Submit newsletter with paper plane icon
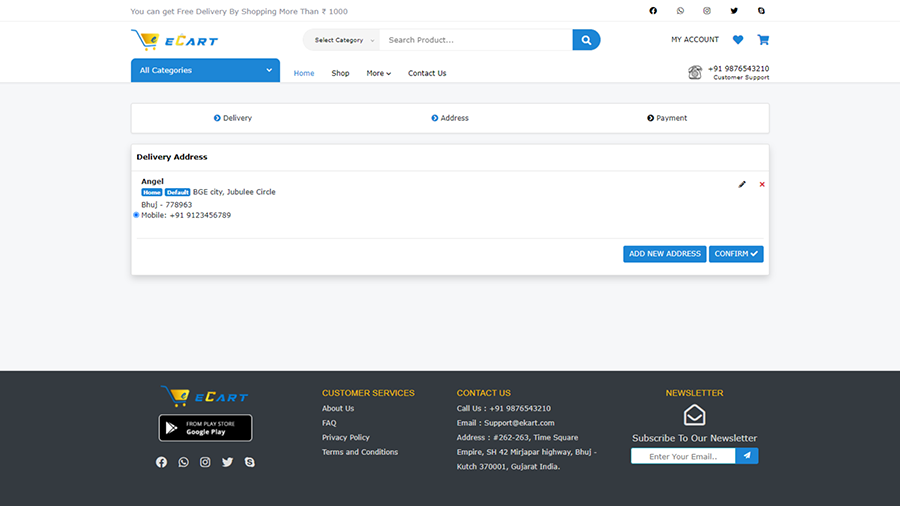This screenshot has width=900, height=506. [x=747, y=456]
